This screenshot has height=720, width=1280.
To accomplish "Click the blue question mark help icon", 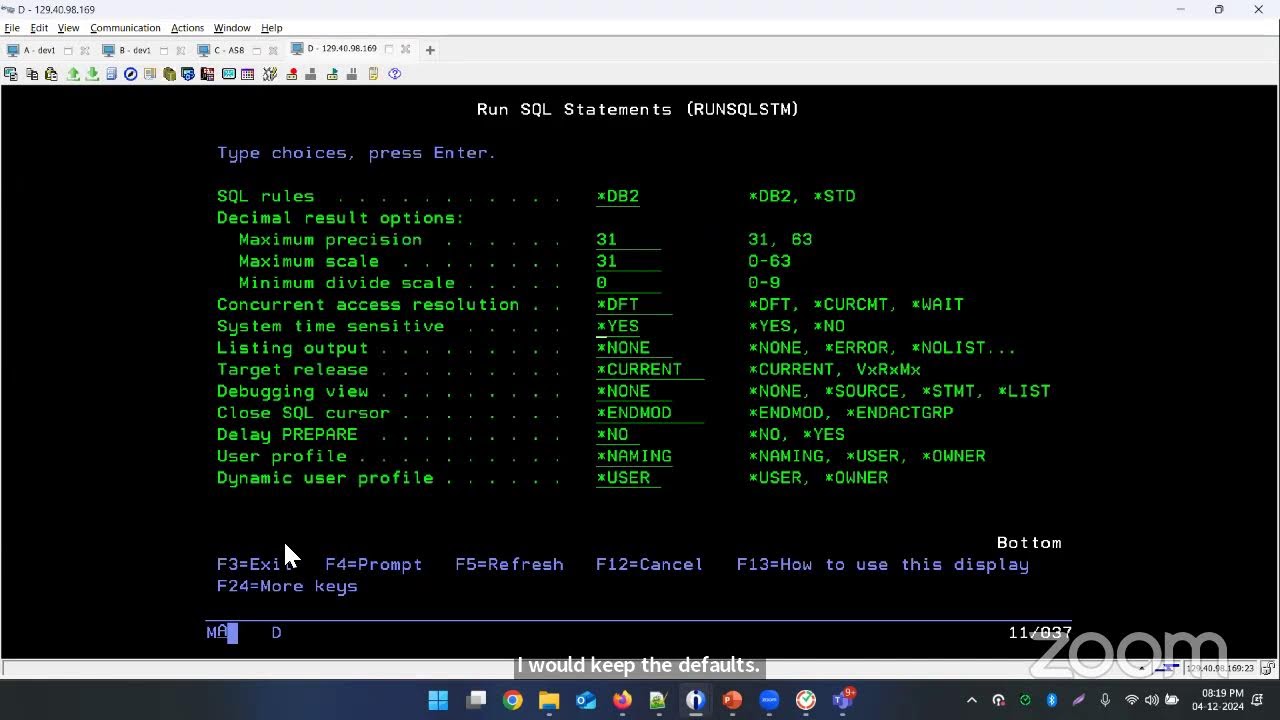I will 394,74.
